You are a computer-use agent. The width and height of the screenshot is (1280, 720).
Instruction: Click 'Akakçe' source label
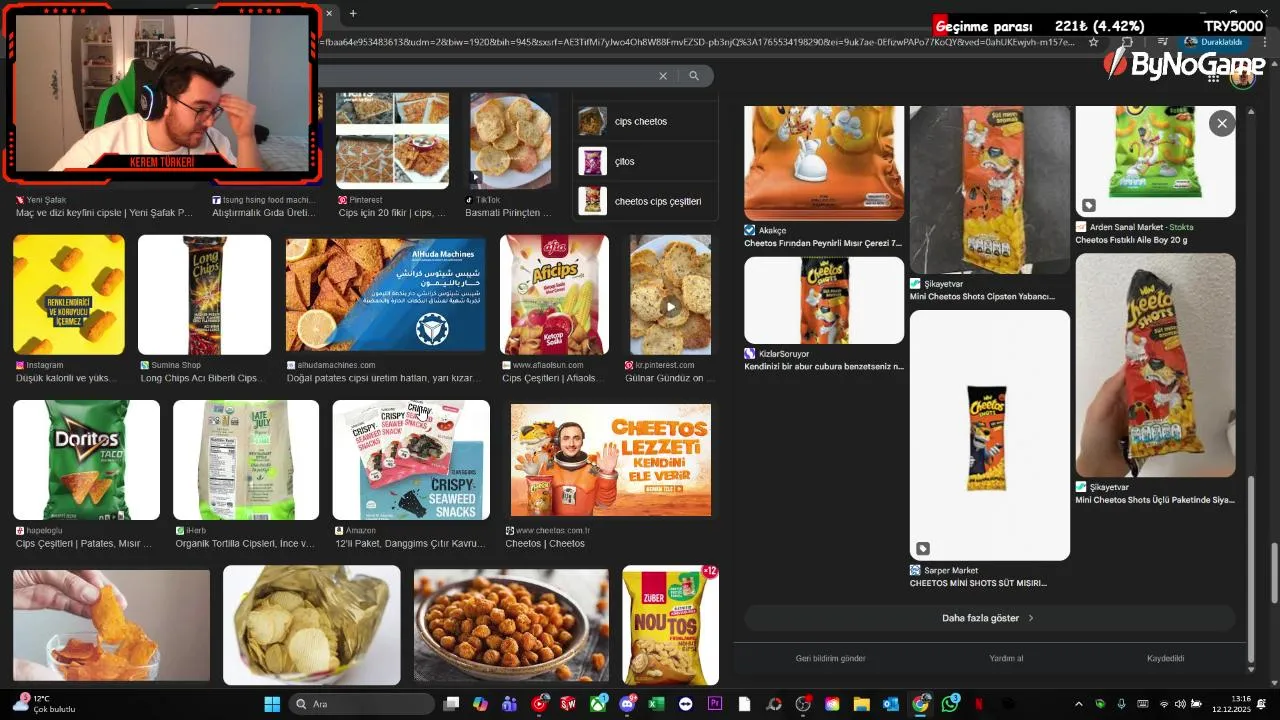(772, 230)
